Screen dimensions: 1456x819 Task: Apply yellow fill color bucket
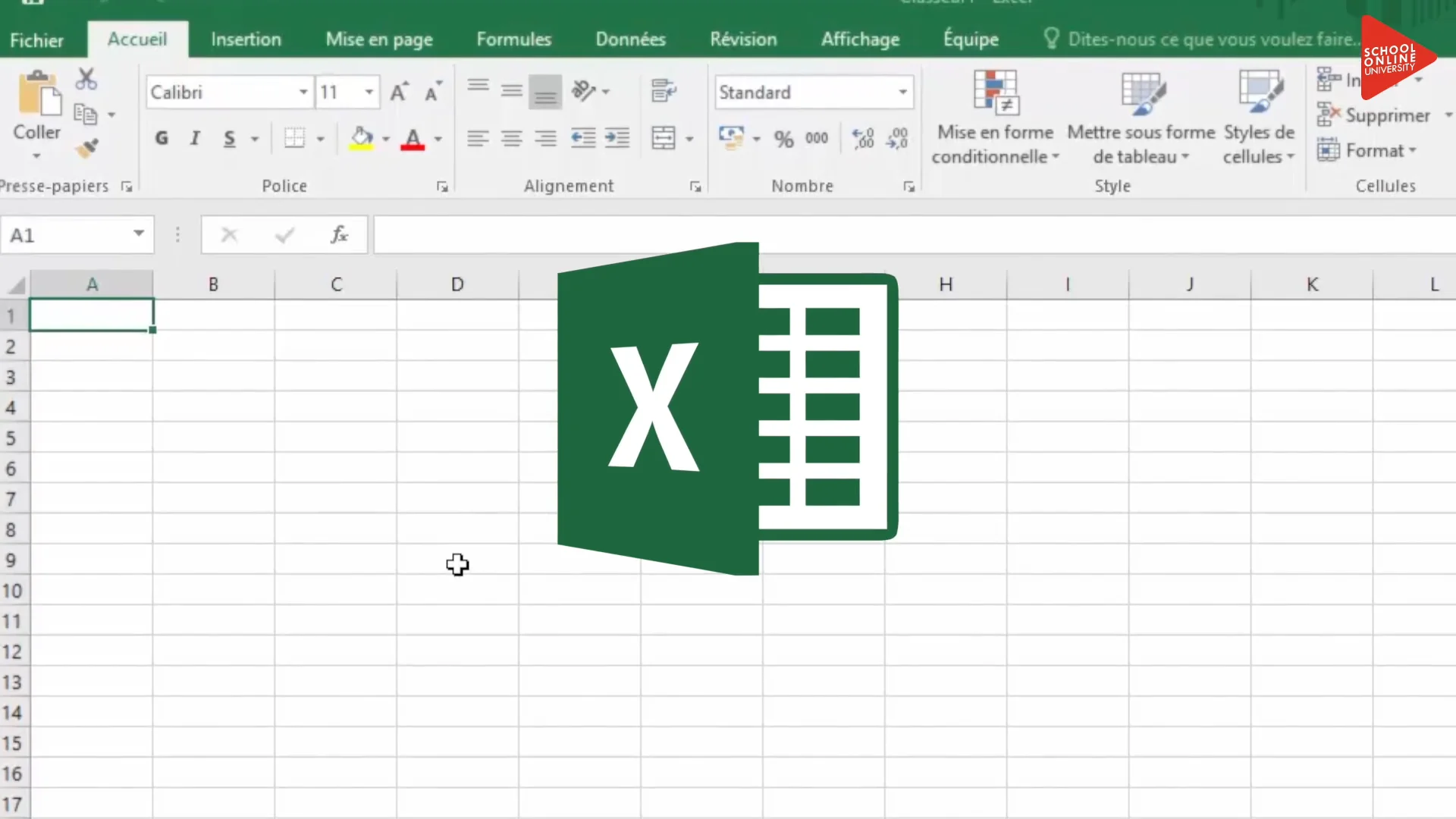pyautogui.click(x=362, y=138)
